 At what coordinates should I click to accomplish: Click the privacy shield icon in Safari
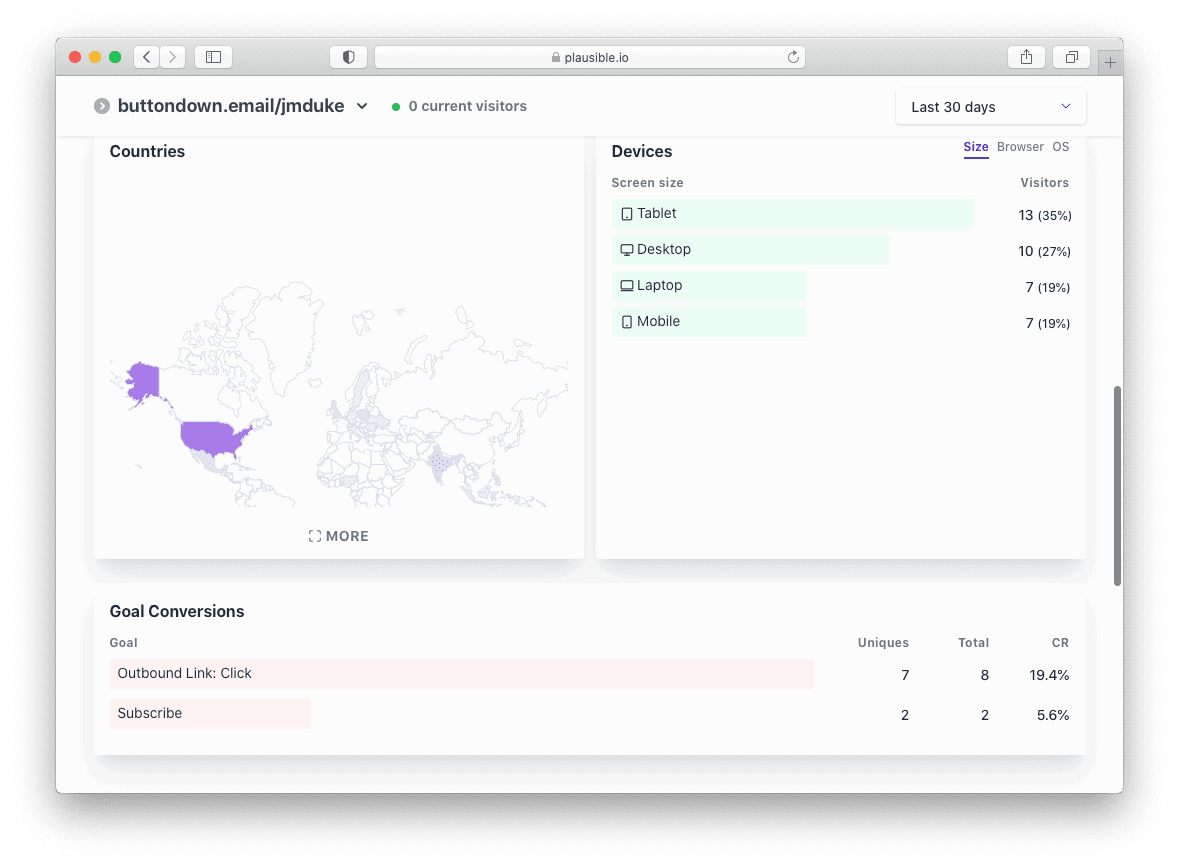pyautogui.click(x=348, y=57)
